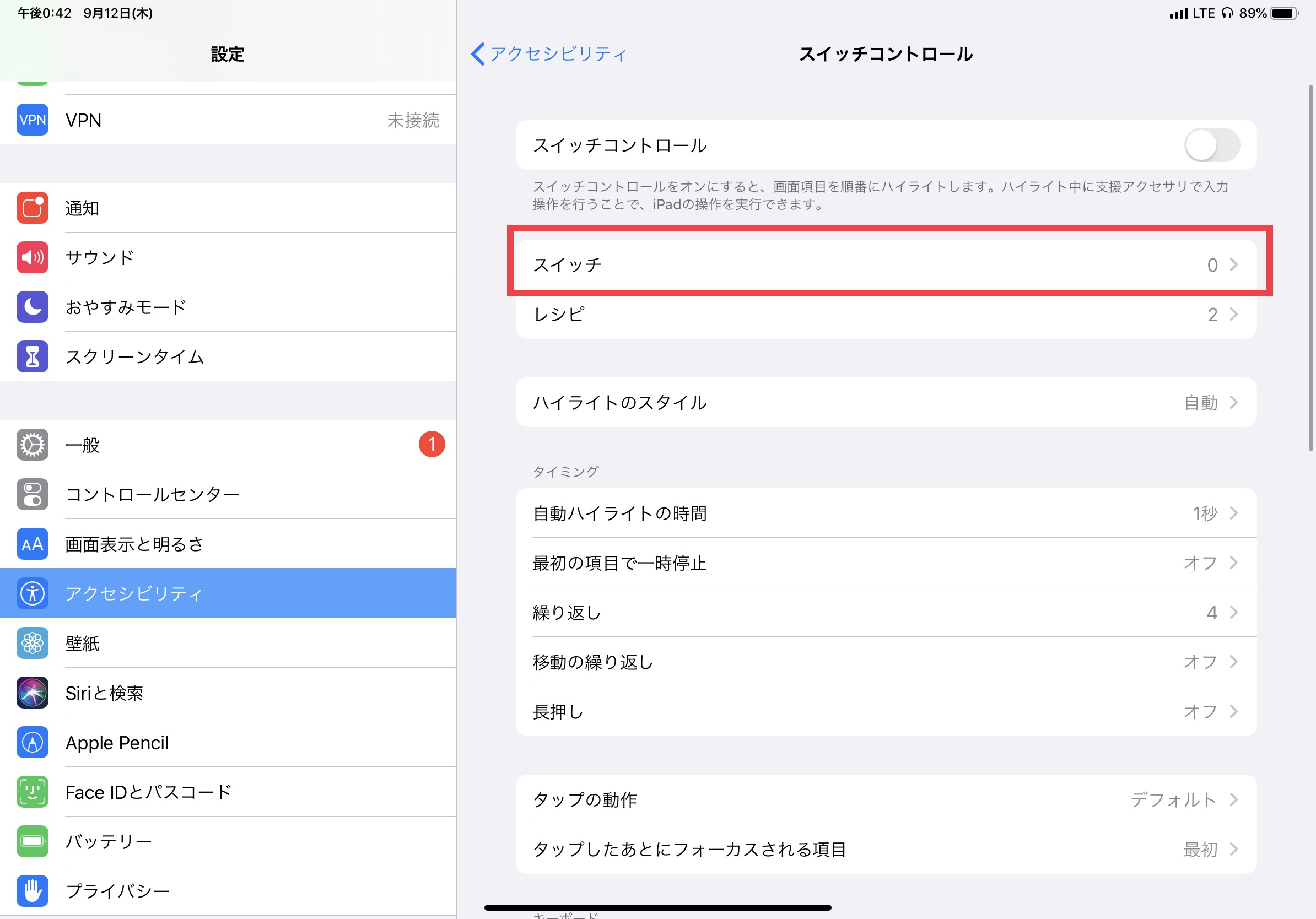Tap the Face IDとパスコード icon
The image size is (1316, 919).
[32, 792]
